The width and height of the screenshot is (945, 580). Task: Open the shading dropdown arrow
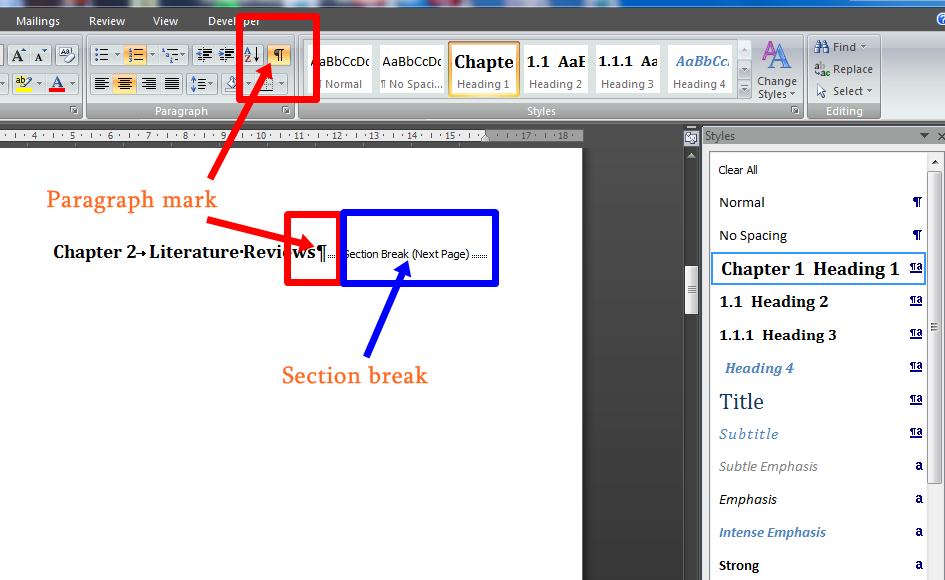[x=248, y=83]
